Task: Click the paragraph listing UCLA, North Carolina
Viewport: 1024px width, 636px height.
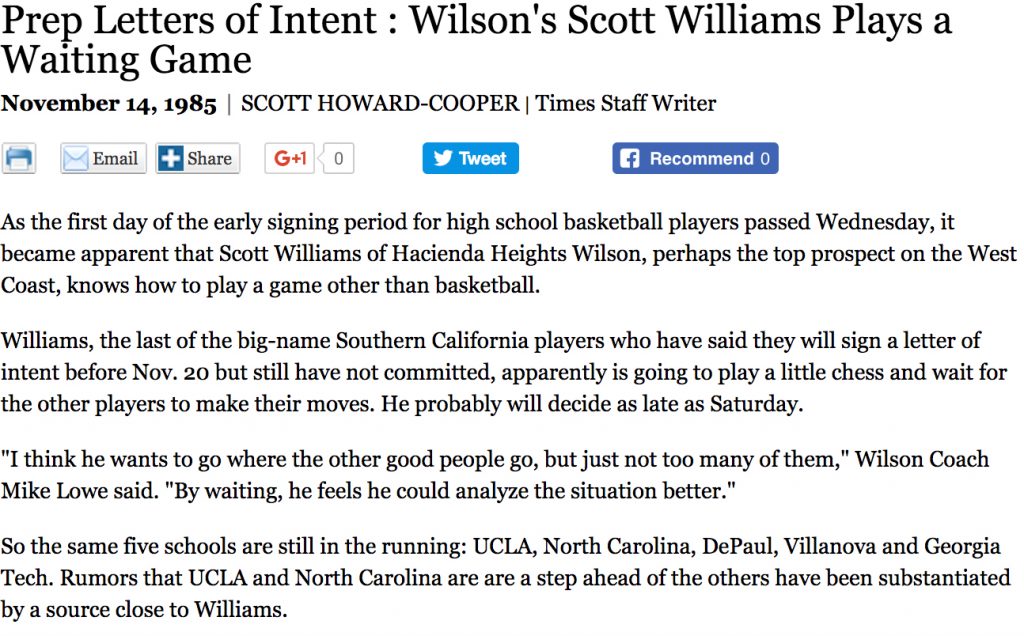Action: pos(505,578)
